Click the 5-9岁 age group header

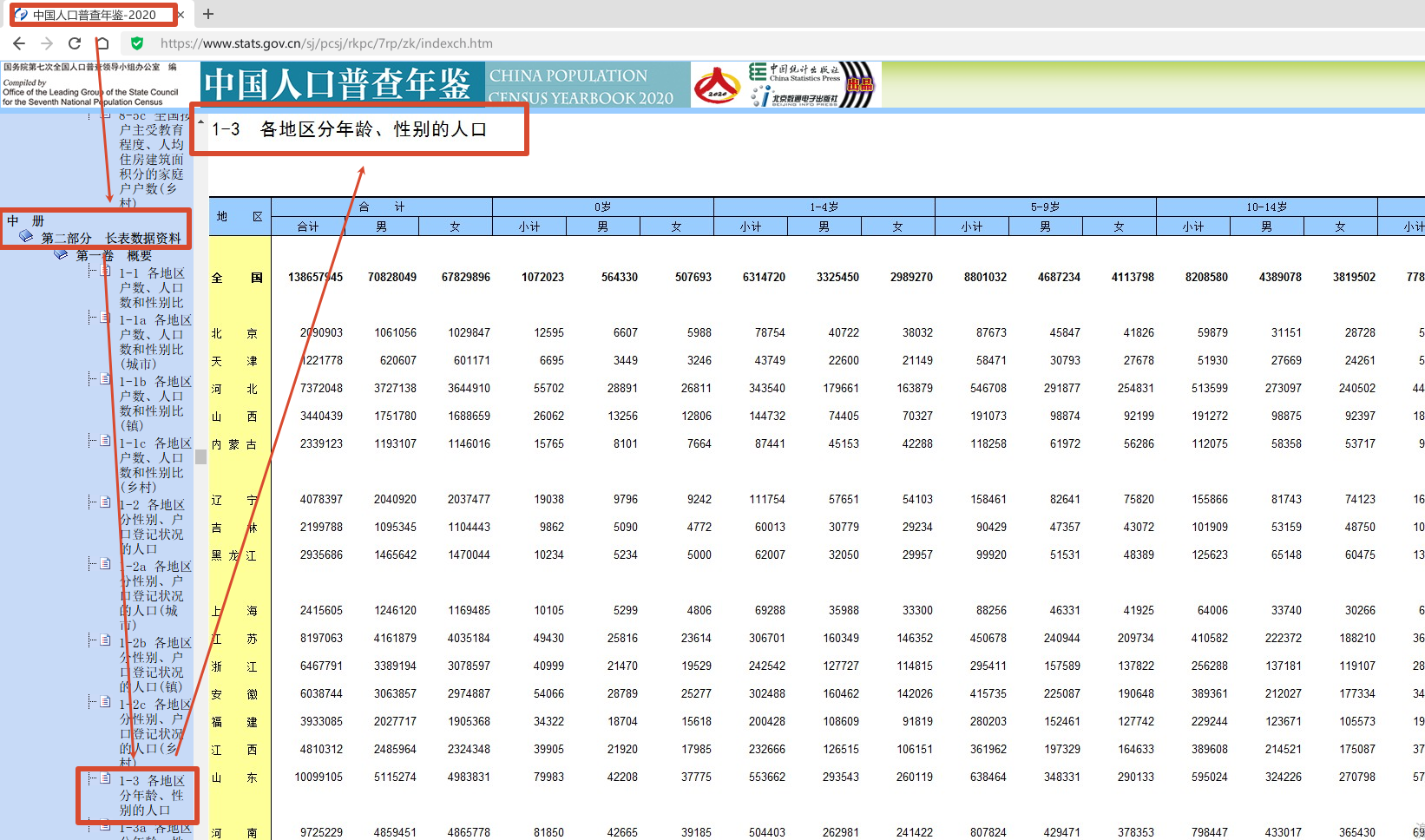point(1046,207)
